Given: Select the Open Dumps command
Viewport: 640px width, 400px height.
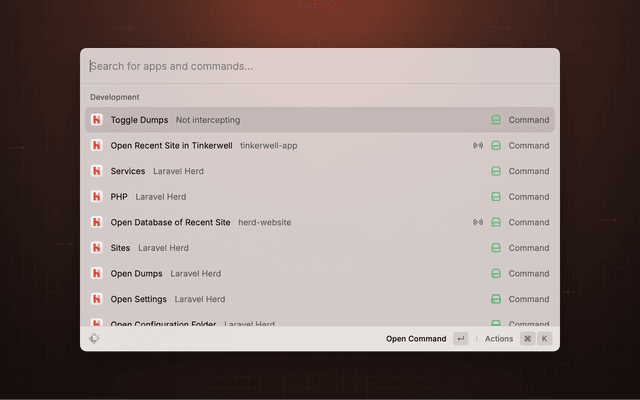Looking at the screenshot, I should pos(138,273).
